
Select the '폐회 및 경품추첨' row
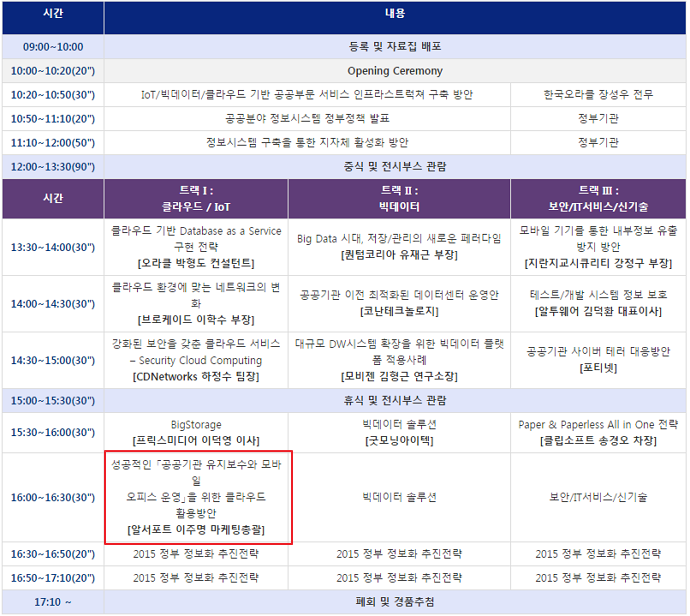[x=395, y=601]
